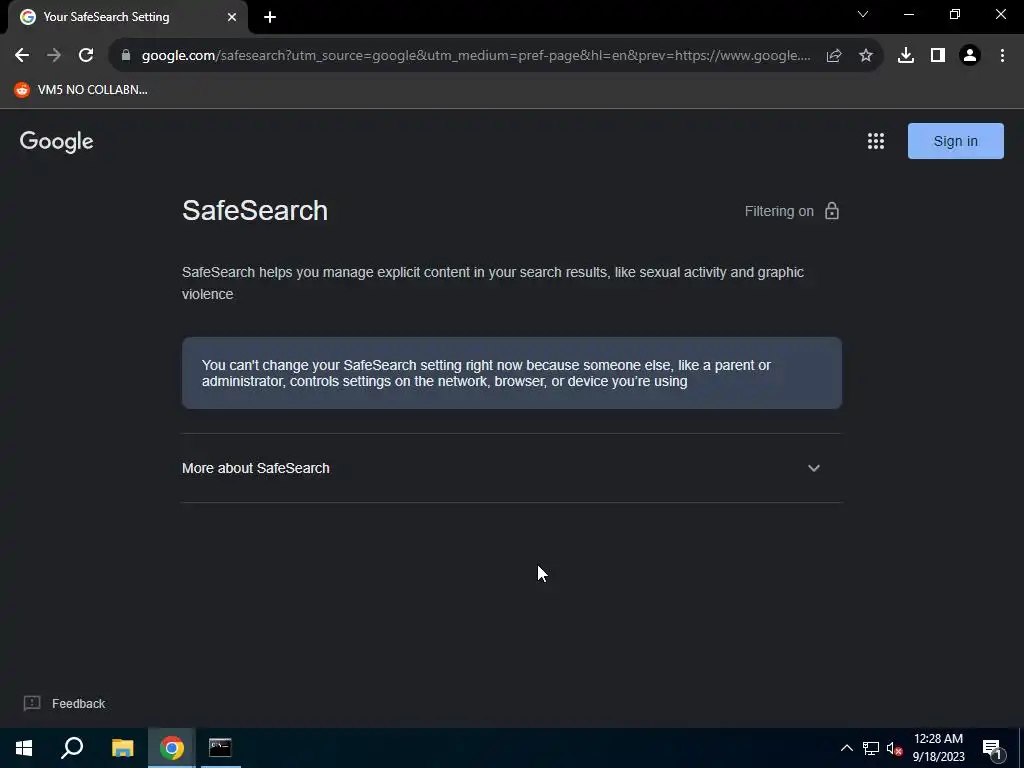Click the SafeSearch heading
This screenshot has height=768, width=1024.
pyautogui.click(x=255, y=210)
